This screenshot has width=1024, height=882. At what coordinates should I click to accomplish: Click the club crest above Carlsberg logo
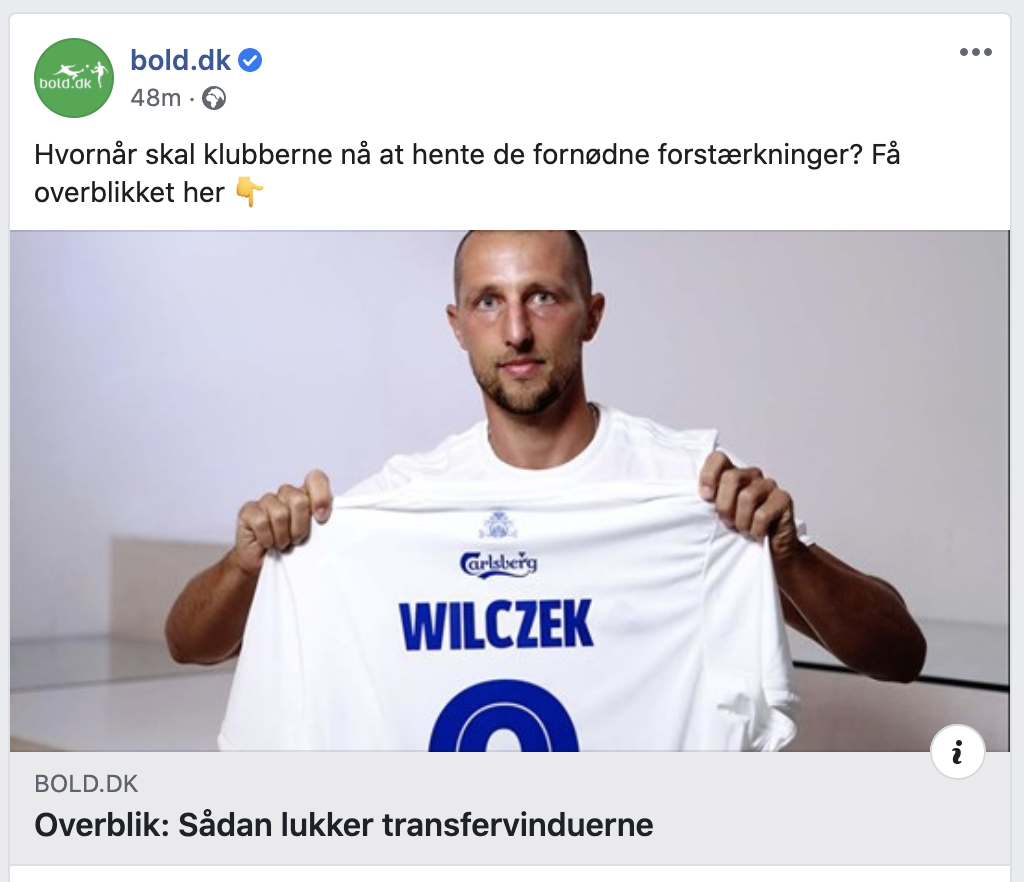pyautogui.click(x=498, y=526)
